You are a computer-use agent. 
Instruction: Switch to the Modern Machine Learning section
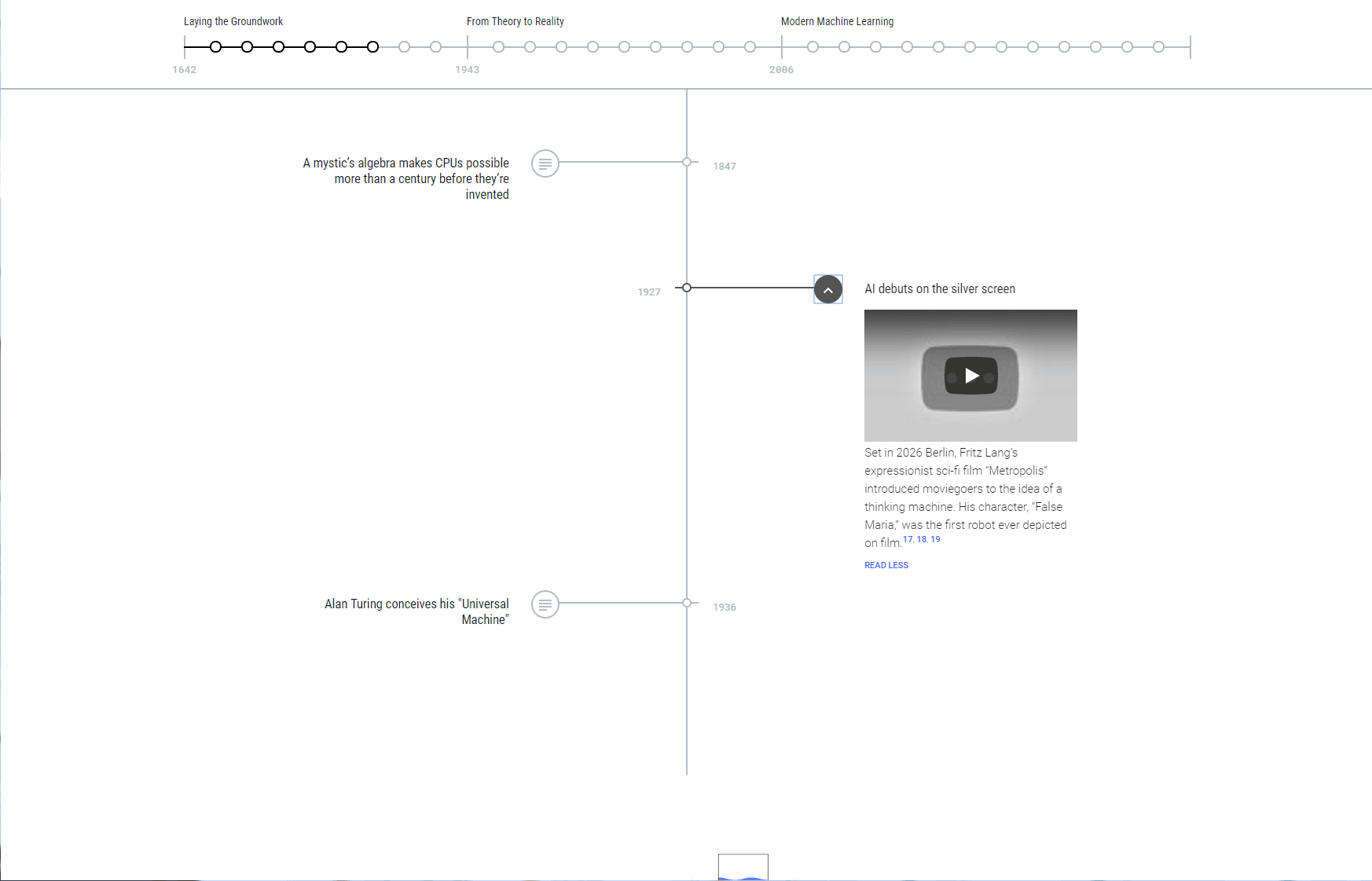[837, 21]
